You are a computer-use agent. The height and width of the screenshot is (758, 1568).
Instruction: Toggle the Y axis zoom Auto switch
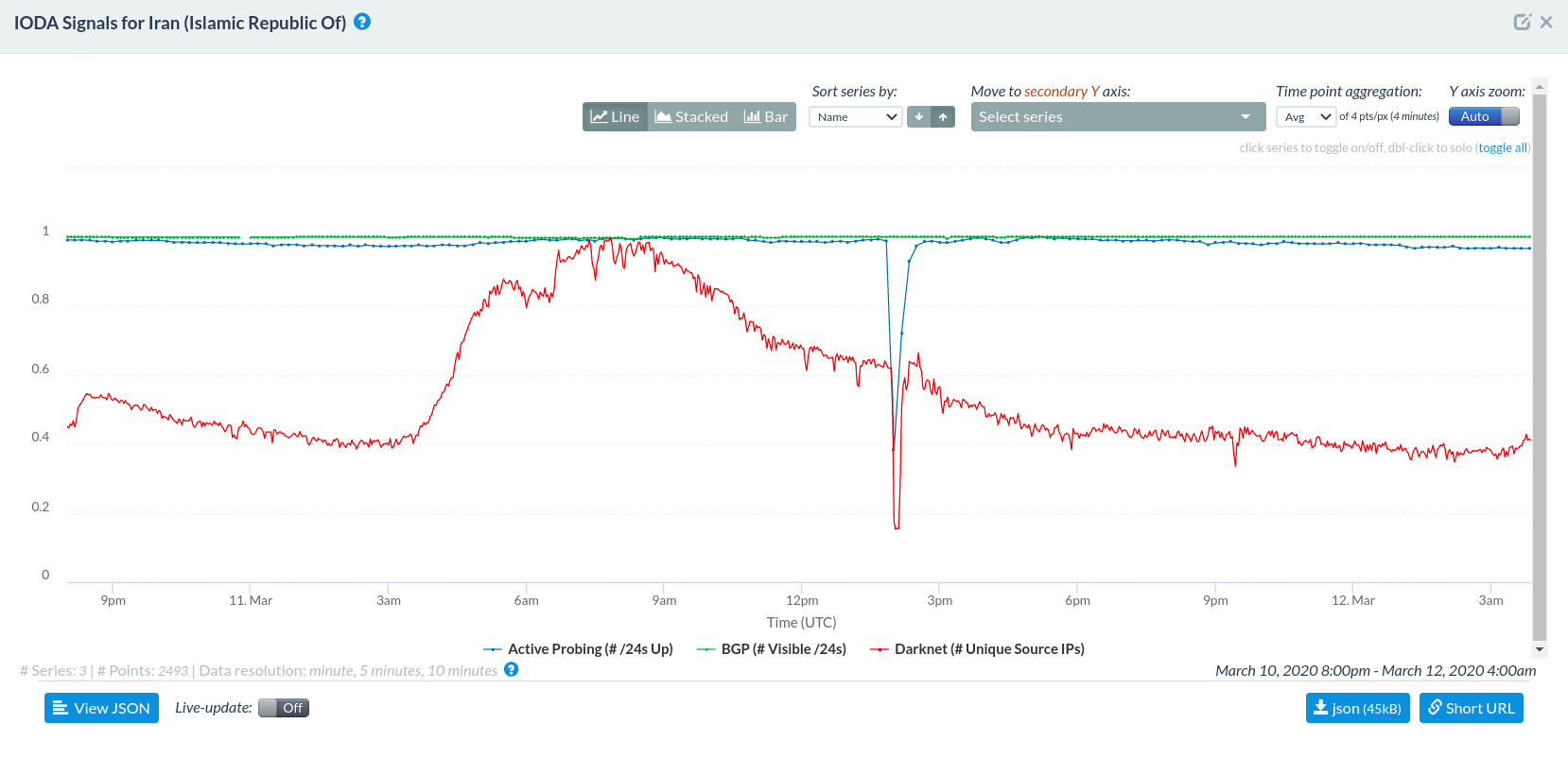click(x=1484, y=116)
